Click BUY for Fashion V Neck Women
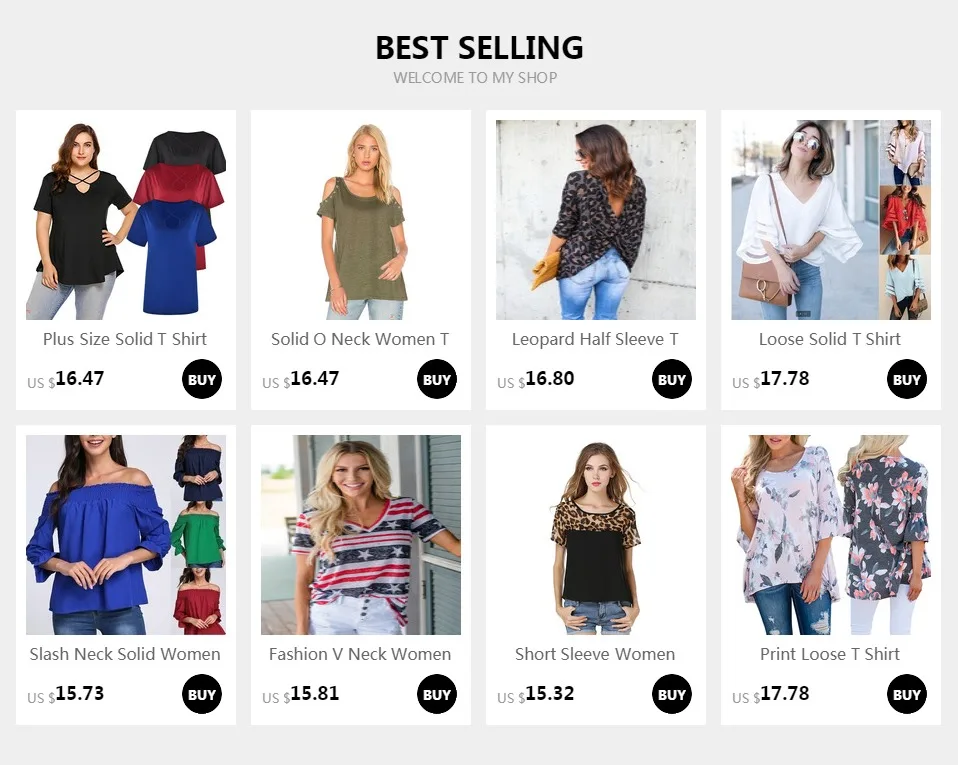 click(x=437, y=694)
